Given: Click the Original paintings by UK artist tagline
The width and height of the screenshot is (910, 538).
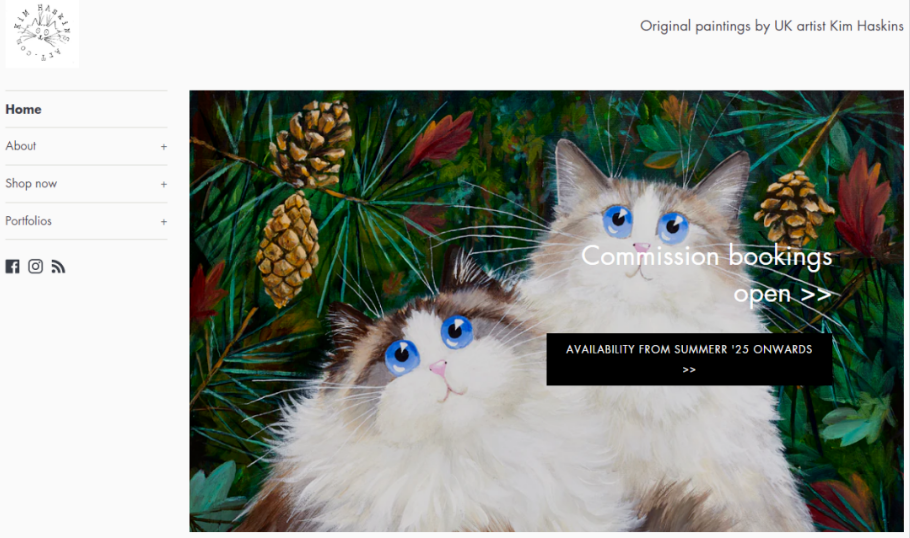Looking at the screenshot, I should [x=771, y=26].
